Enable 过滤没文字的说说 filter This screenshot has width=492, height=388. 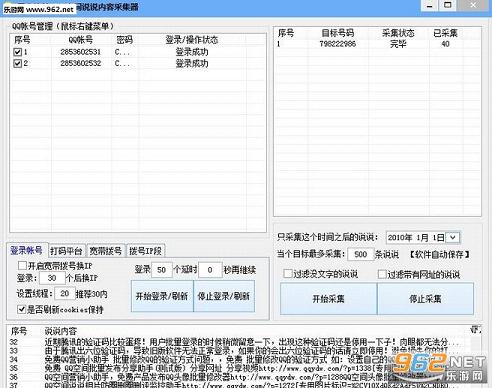(287, 274)
